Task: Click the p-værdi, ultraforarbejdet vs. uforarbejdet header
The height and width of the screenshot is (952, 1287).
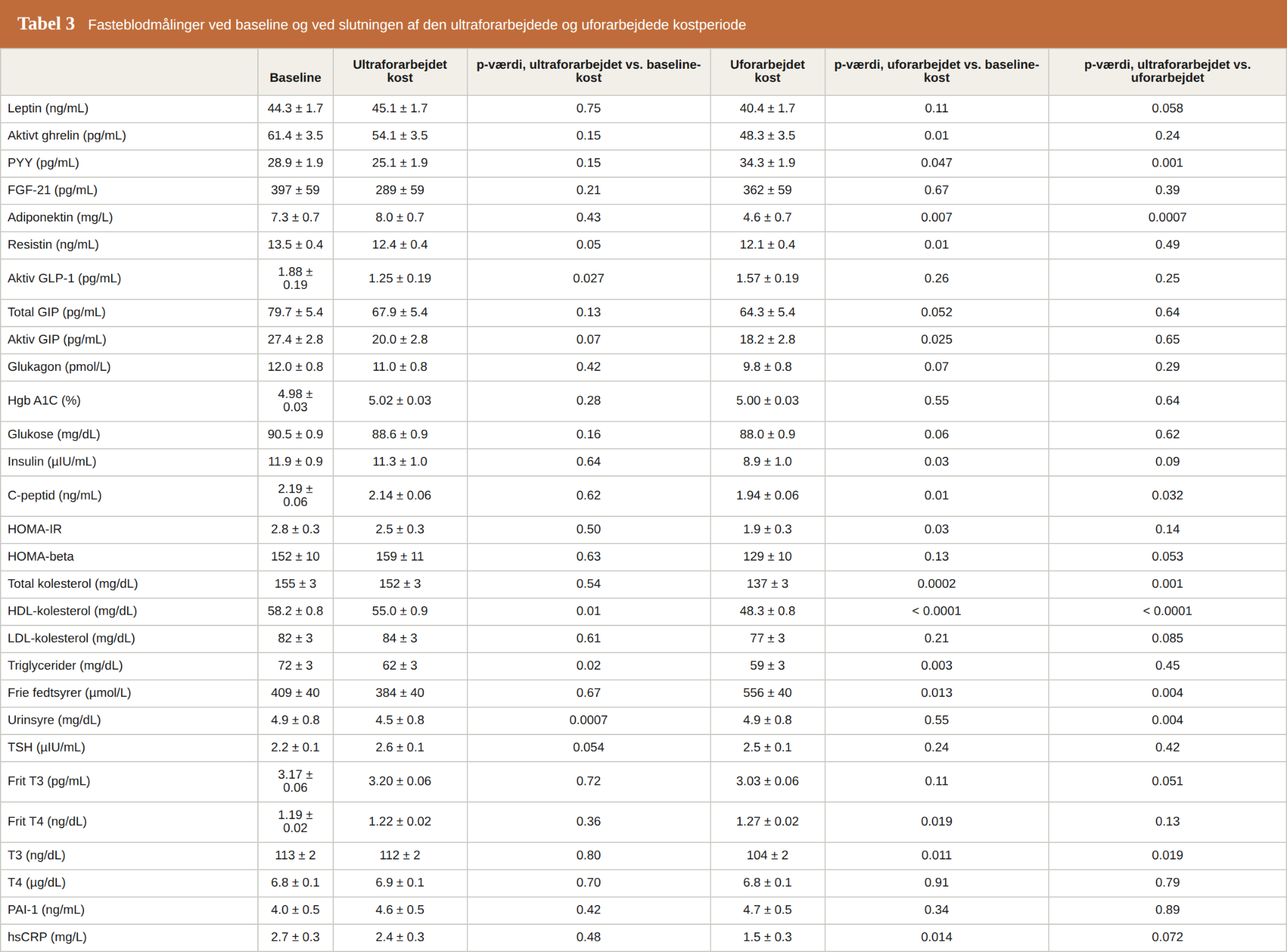Action: (x=1167, y=71)
